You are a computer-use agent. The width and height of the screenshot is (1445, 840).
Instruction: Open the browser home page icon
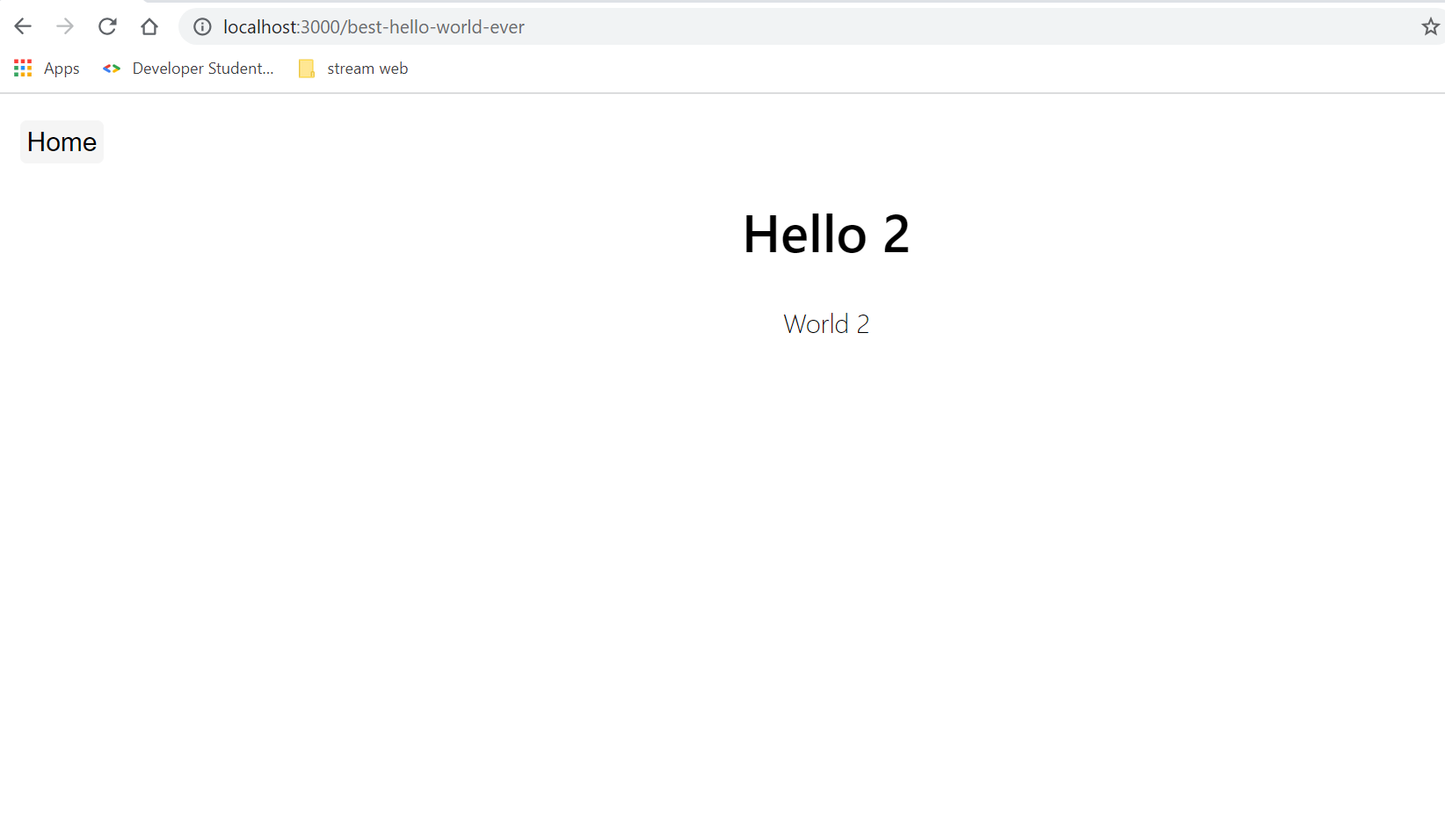pyautogui.click(x=149, y=26)
